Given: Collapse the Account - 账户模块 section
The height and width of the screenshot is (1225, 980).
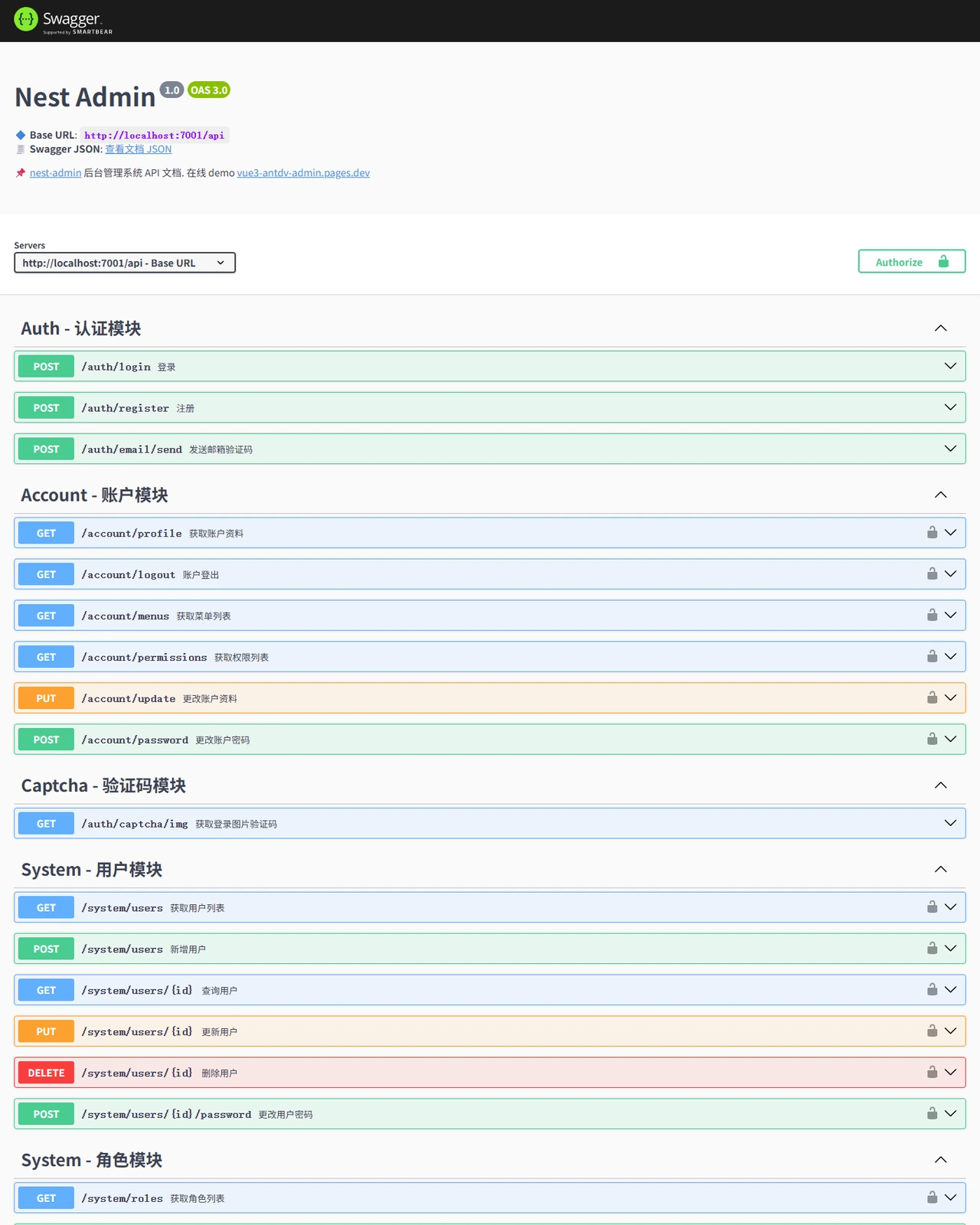Looking at the screenshot, I should coord(941,495).
